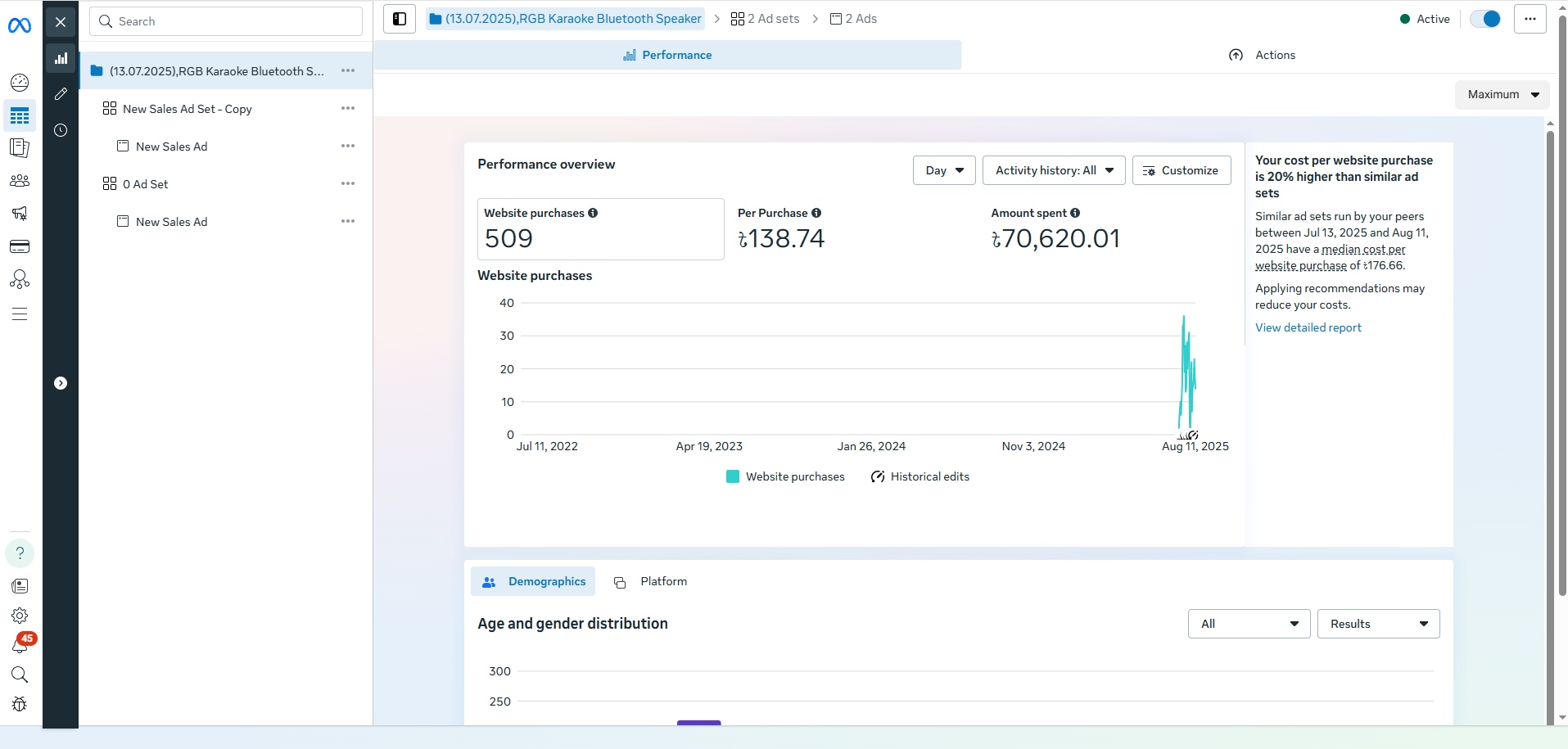The height and width of the screenshot is (749, 1568).
Task: Toggle the campaign Active switch
Action: click(x=1485, y=19)
